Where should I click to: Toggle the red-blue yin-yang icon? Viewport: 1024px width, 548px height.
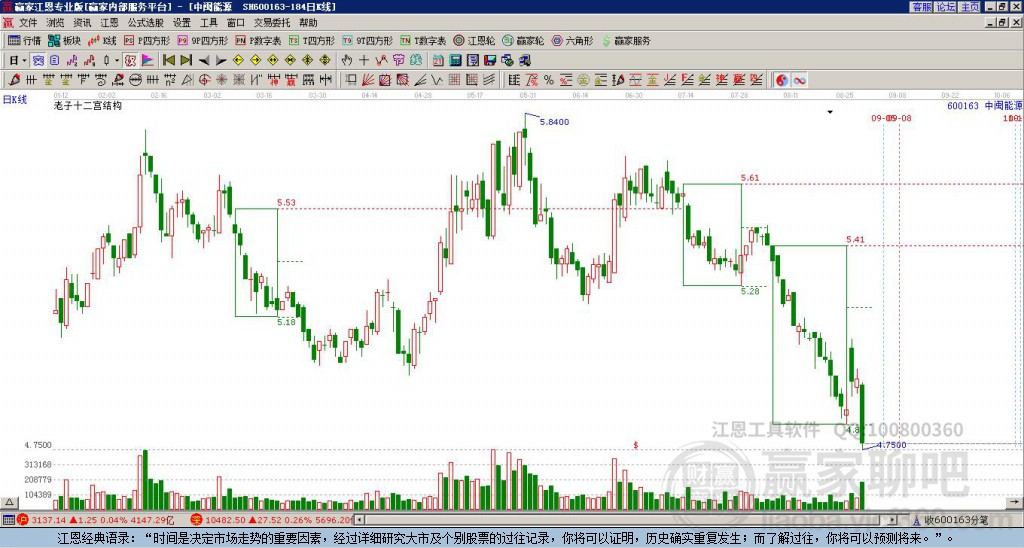click(782, 80)
